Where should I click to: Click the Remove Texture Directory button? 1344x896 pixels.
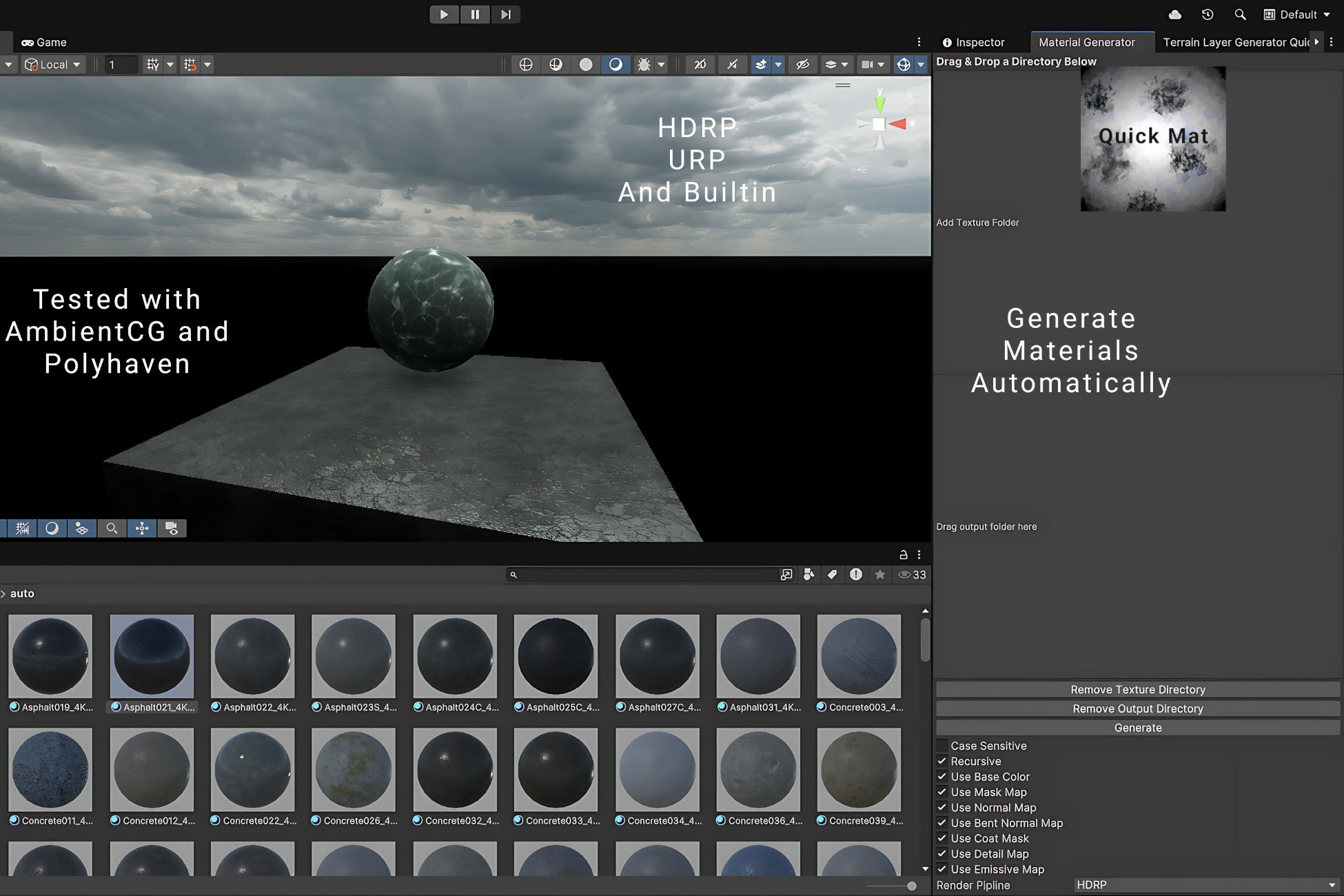point(1138,689)
